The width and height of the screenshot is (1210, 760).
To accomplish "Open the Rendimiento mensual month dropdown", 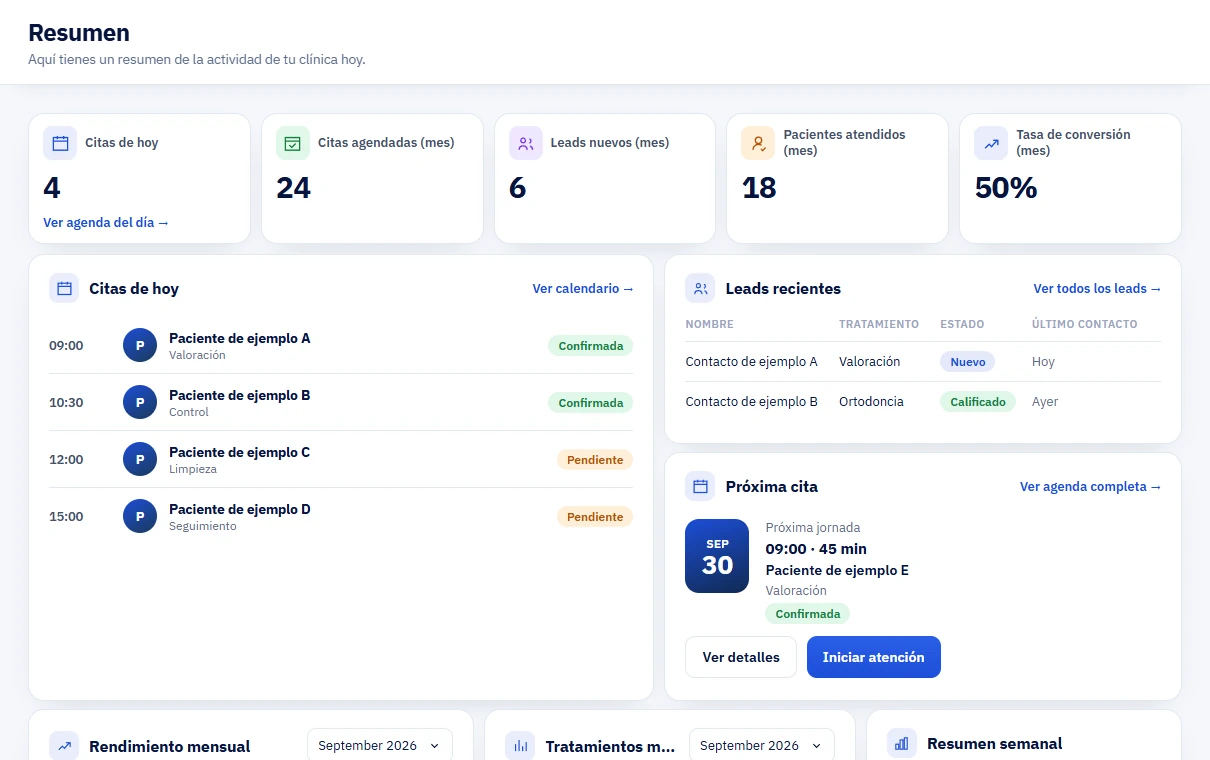I will [379, 745].
